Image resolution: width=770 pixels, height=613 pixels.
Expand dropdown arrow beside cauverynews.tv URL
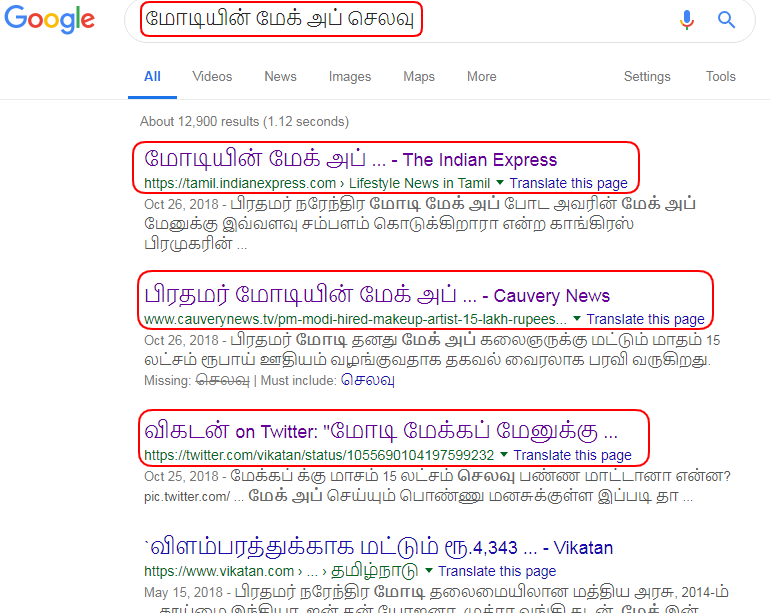(x=577, y=319)
